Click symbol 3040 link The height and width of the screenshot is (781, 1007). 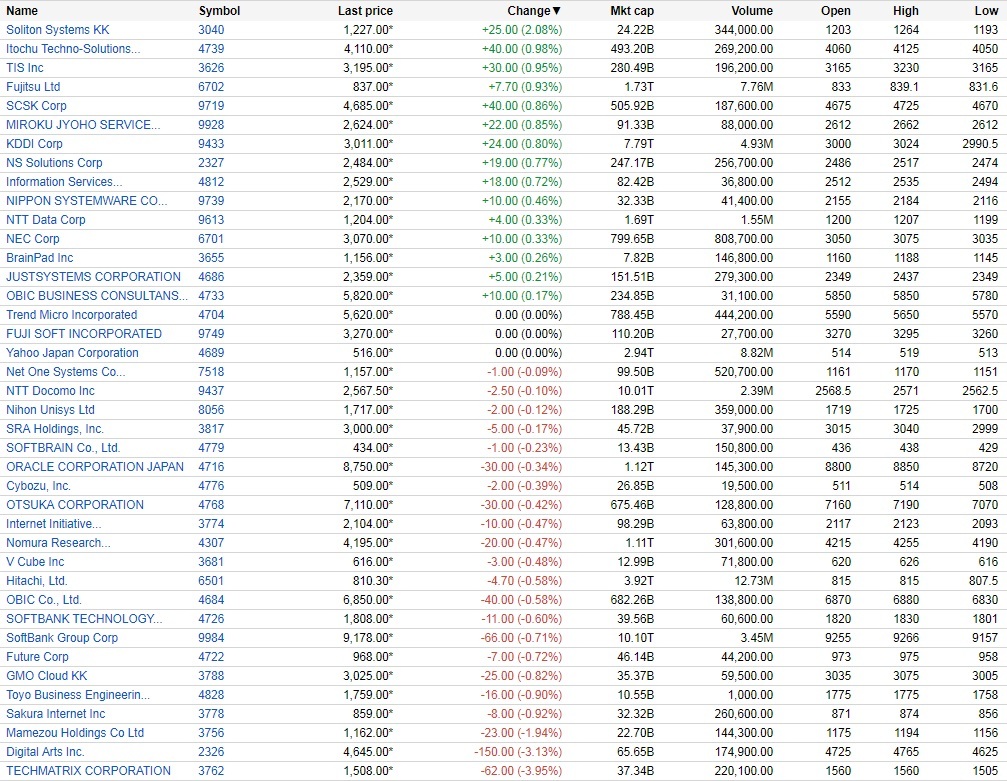(211, 30)
